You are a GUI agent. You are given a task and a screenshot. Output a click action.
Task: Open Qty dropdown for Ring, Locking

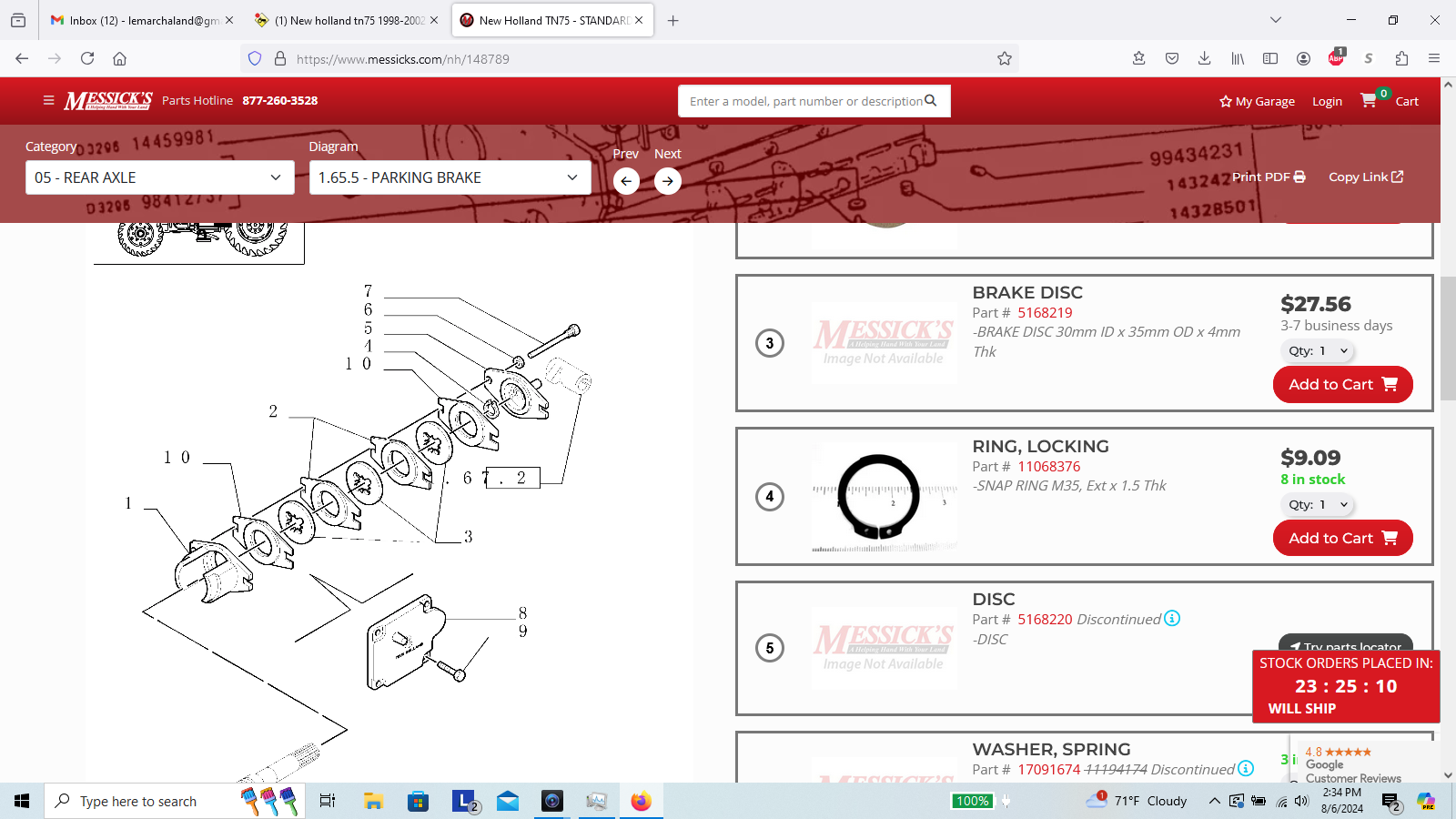pyautogui.click(x=1318, y=505)
